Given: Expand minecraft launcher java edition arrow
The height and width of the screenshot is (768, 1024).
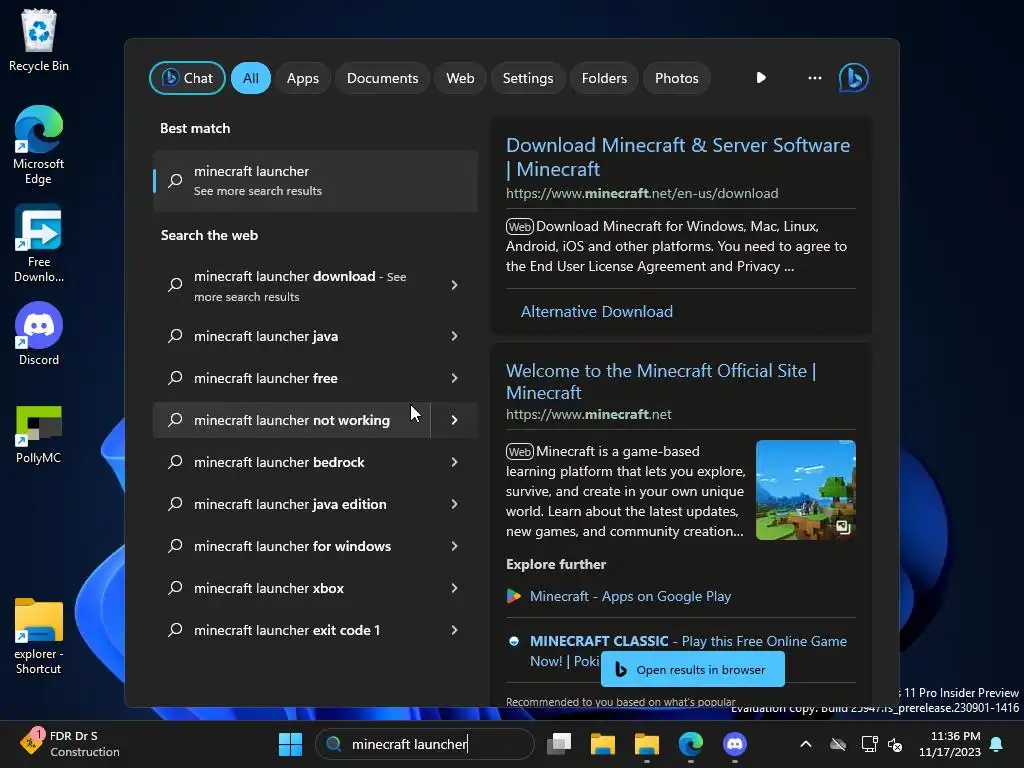Looking at the screenshot, I should click(455, 504).
